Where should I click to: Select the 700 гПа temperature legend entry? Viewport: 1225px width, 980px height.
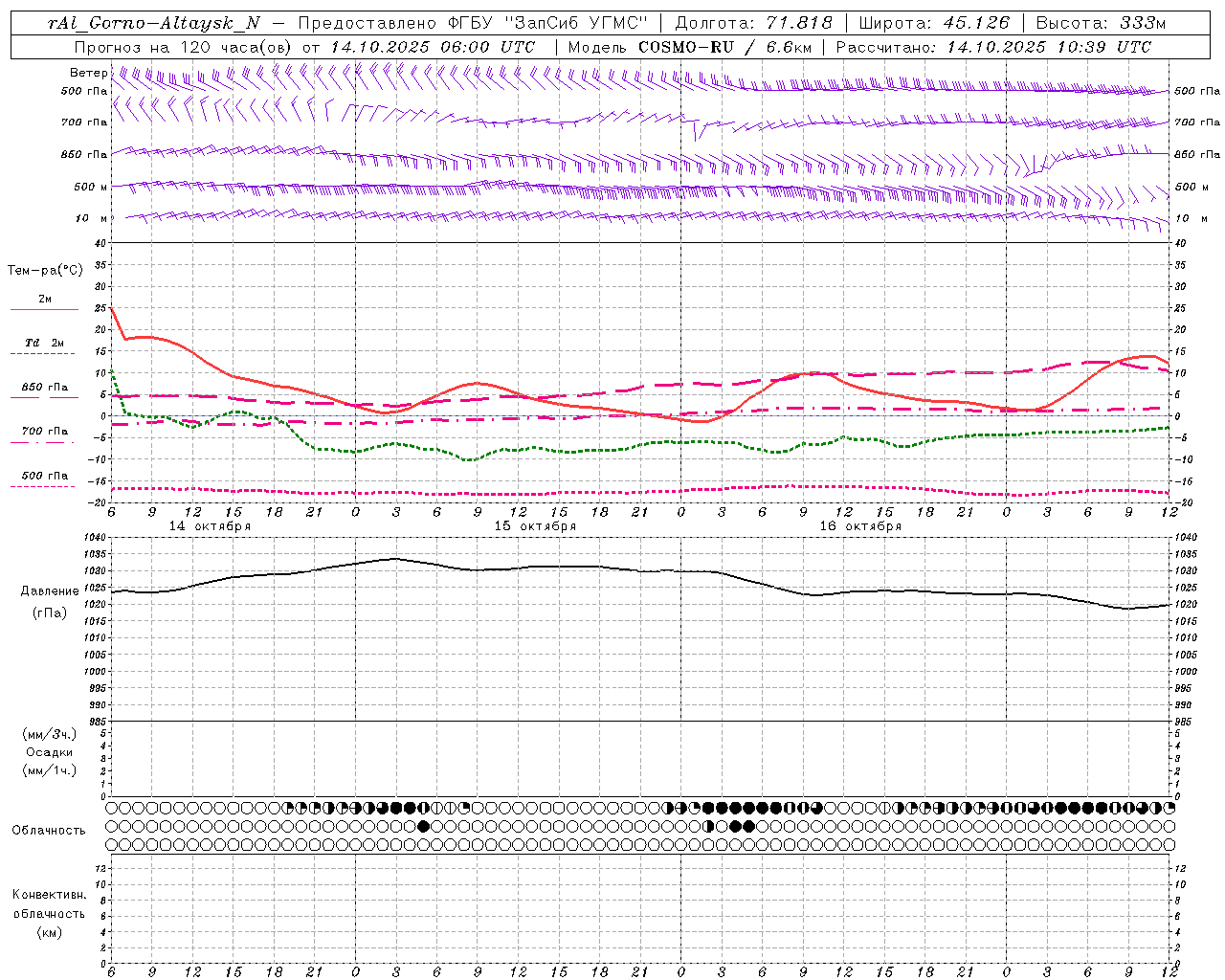tap(45, 432)
